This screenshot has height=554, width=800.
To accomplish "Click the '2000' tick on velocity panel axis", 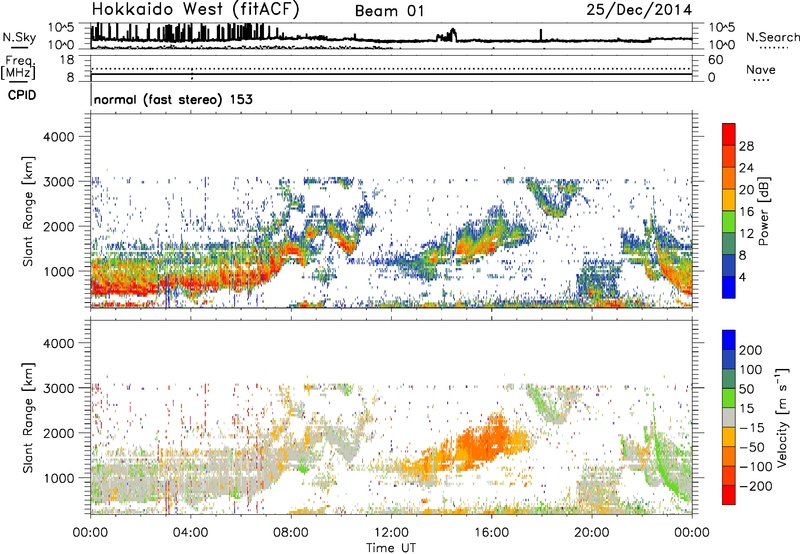I will (58, 433).
